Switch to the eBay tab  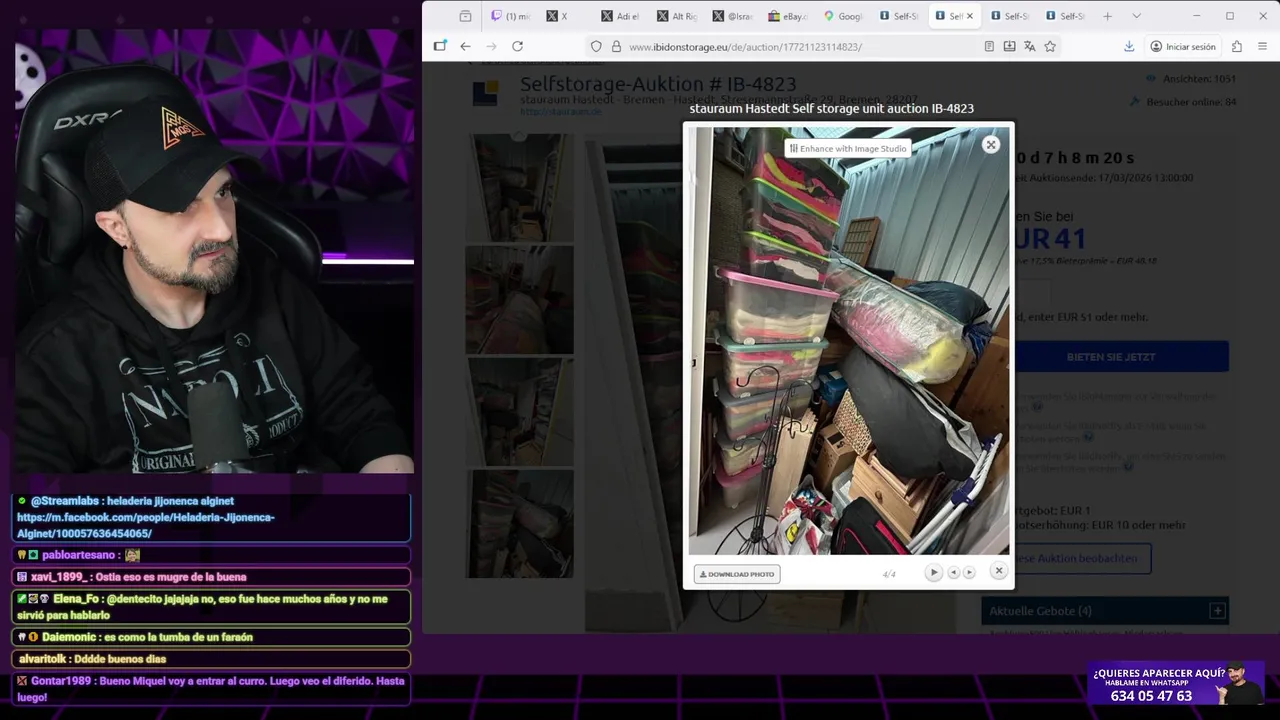click(788, 16)
